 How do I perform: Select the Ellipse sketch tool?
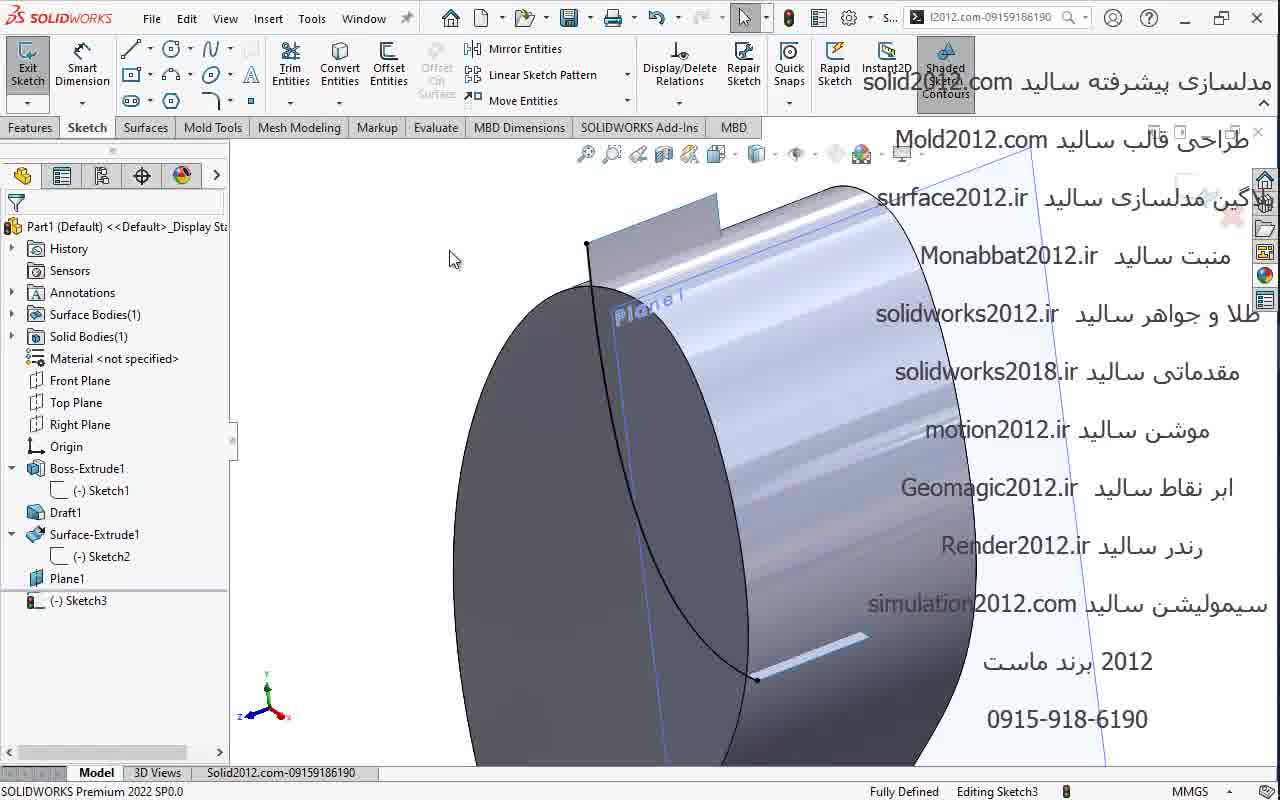[210, 75]
